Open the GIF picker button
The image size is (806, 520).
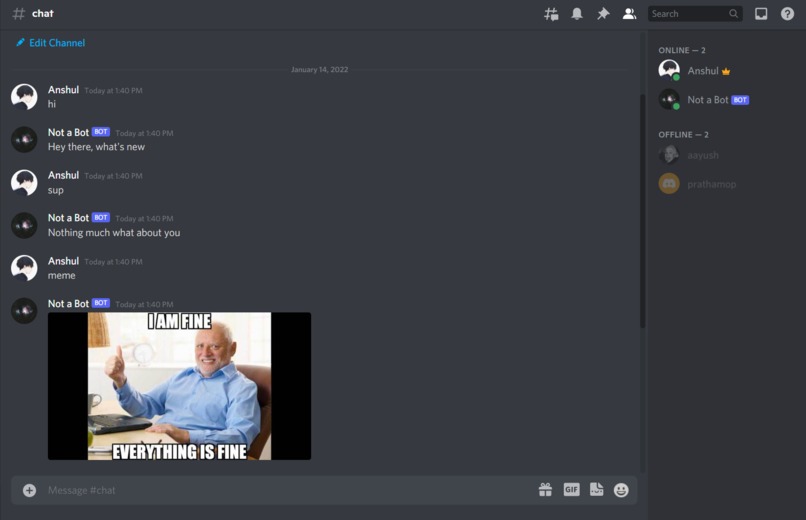(x=571, y=490)
